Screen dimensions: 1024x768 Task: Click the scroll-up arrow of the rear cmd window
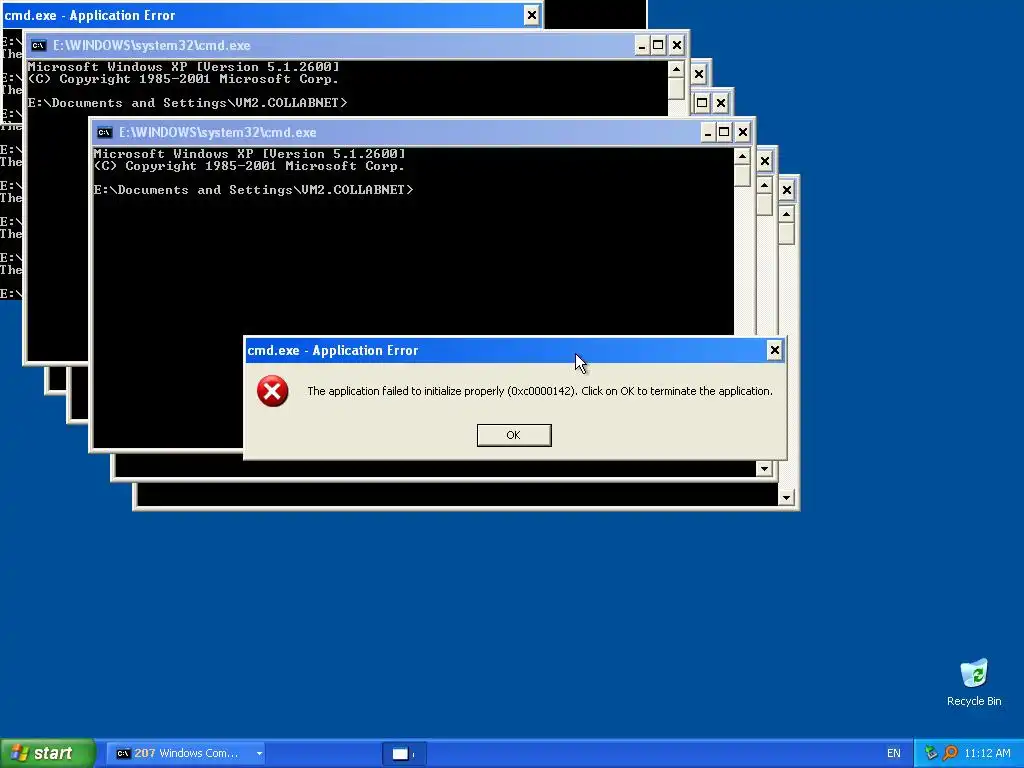pyautogui.click(x=676, y=69)
